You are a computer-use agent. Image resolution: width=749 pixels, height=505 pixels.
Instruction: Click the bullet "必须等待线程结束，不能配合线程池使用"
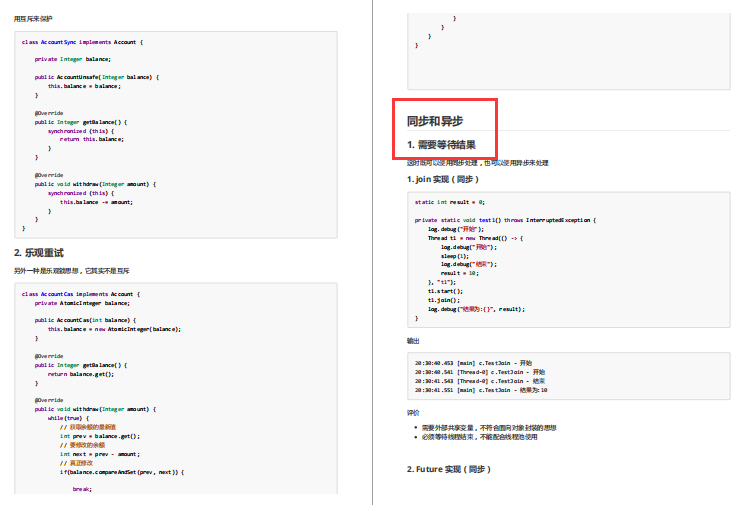(480, 437)
